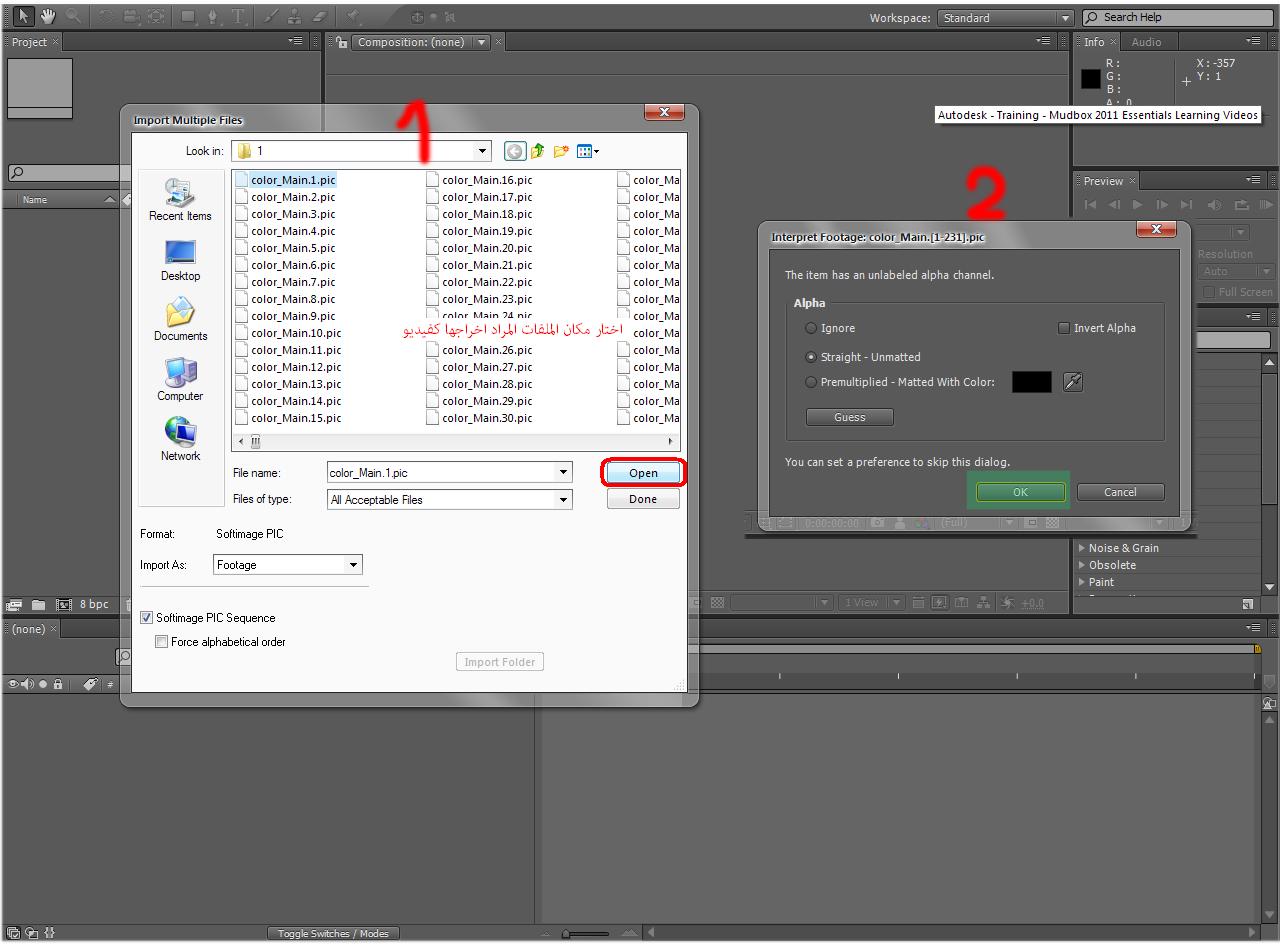The image size is (1280, 944).
Task: Click the file list horizontal scrollbar
Action: pyautogui.click(x=456, y=441)
